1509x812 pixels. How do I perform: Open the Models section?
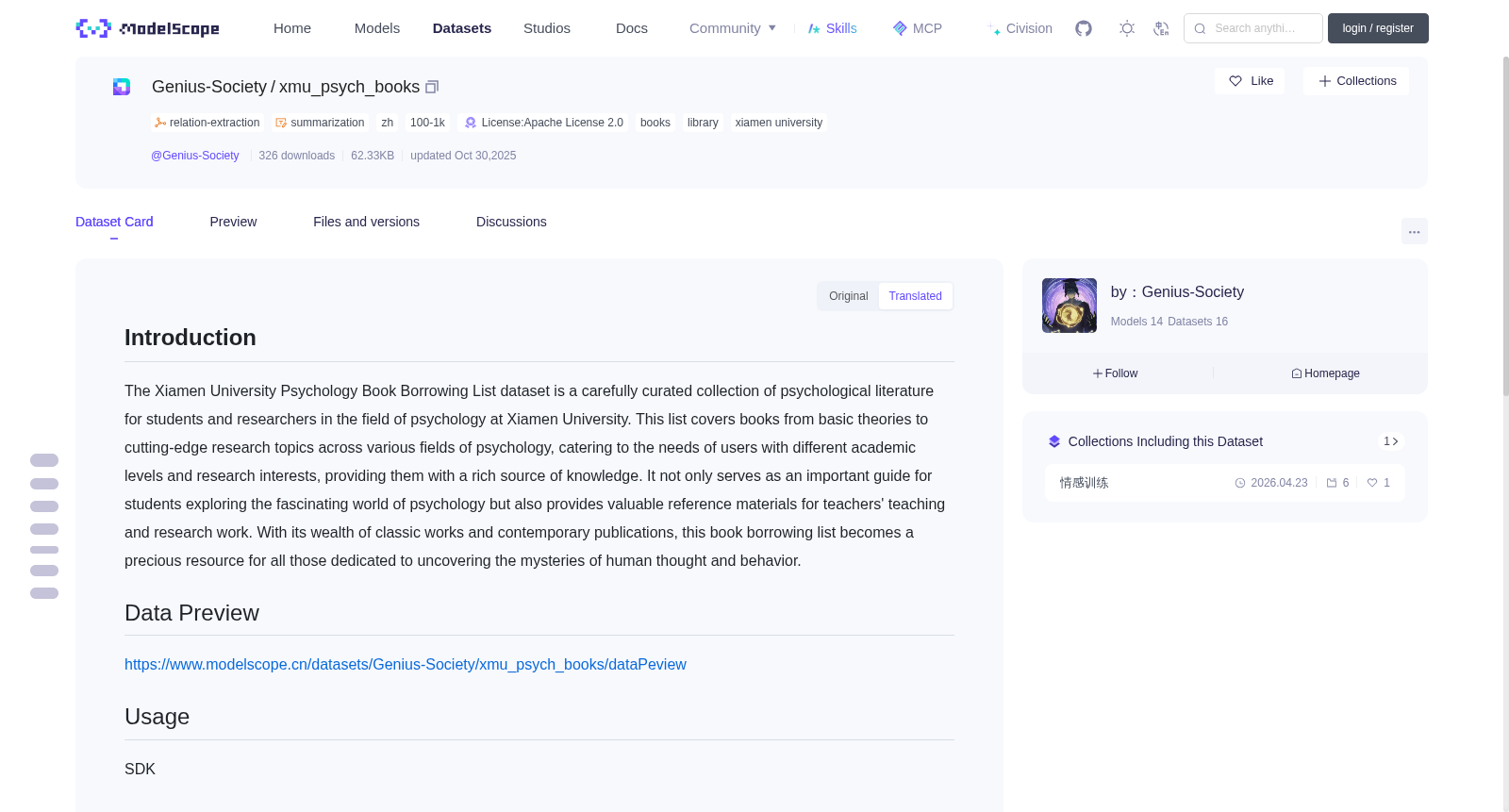377,28
